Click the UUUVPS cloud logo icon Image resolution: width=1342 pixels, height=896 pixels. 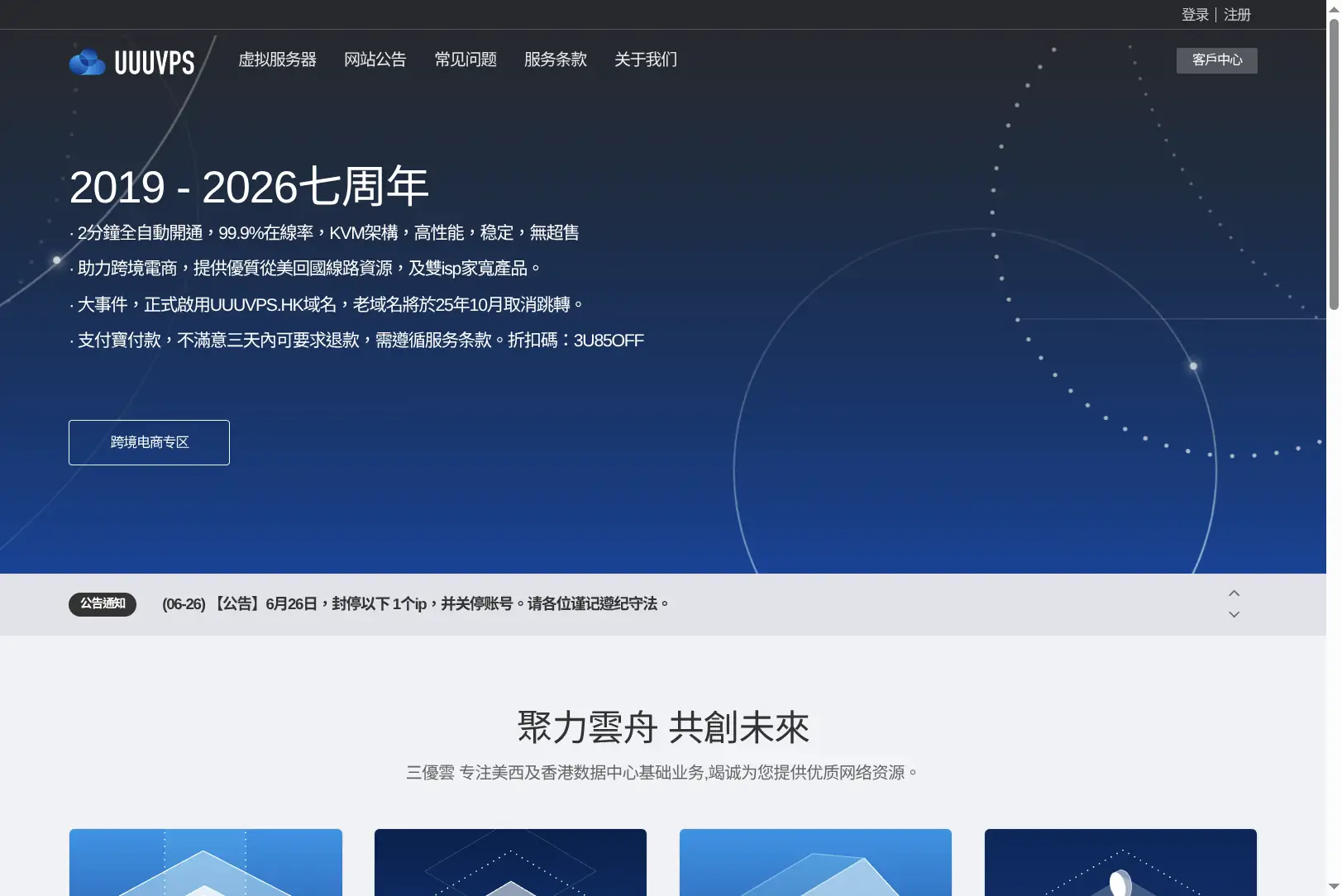coord(87,62)
